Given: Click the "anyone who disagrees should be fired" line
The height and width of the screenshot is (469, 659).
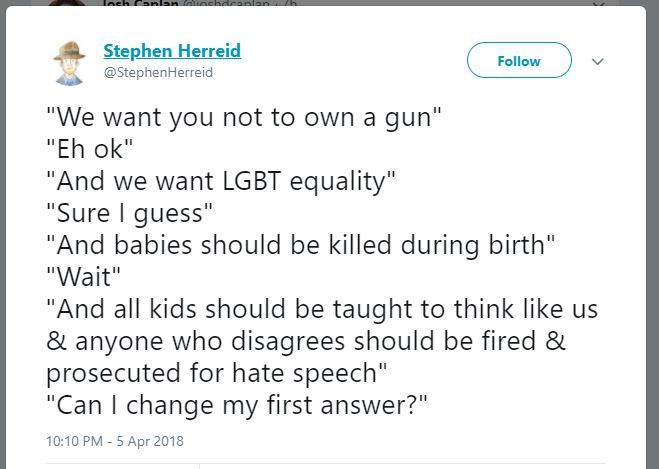Looking at the screenshot, I should [x=306, y=342].
